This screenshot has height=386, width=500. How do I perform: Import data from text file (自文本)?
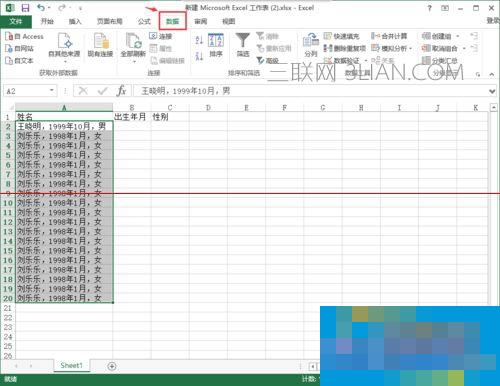coord(19,61)
